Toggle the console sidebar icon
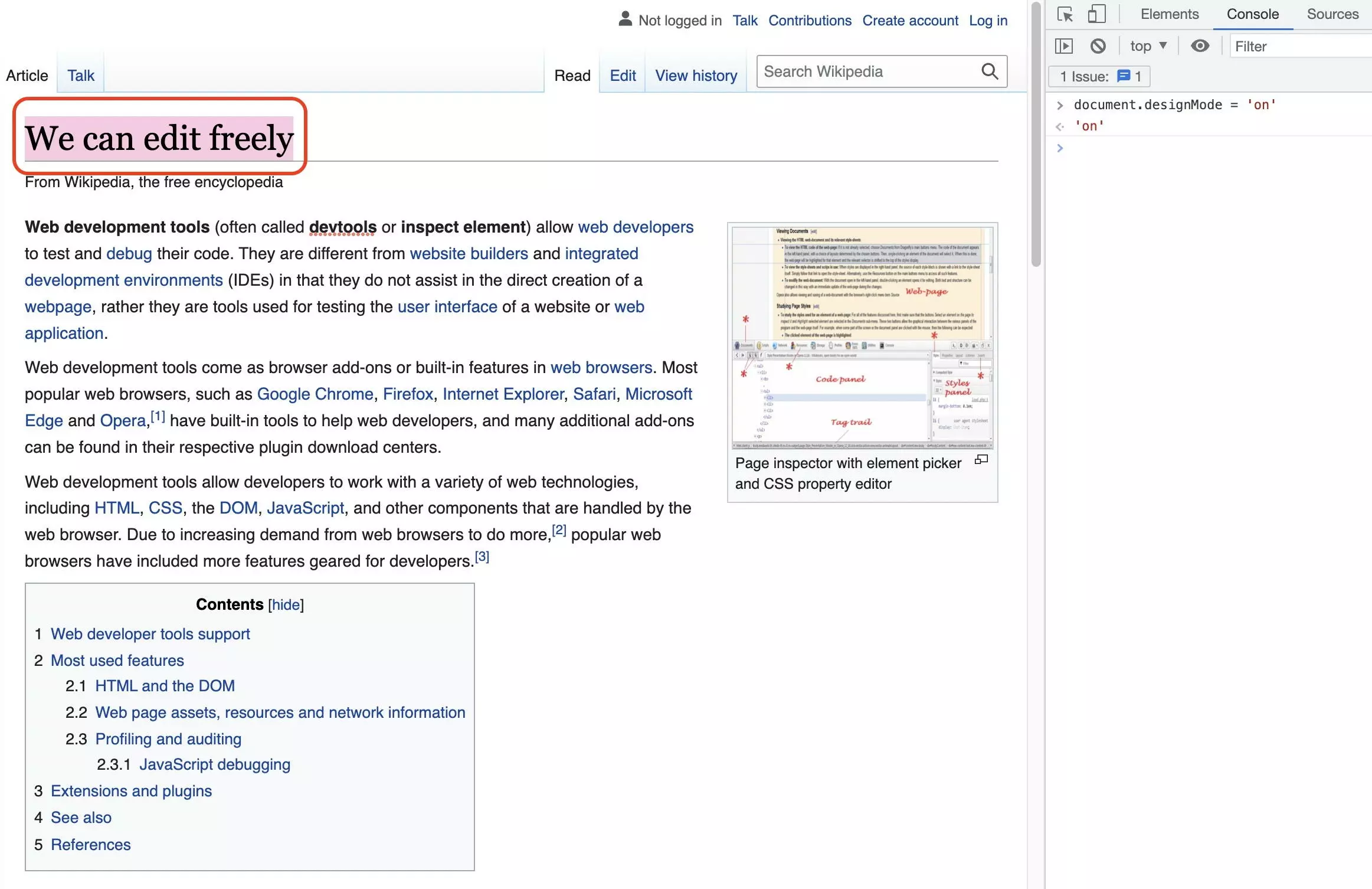1372x889 pixels. [1064, 45]
